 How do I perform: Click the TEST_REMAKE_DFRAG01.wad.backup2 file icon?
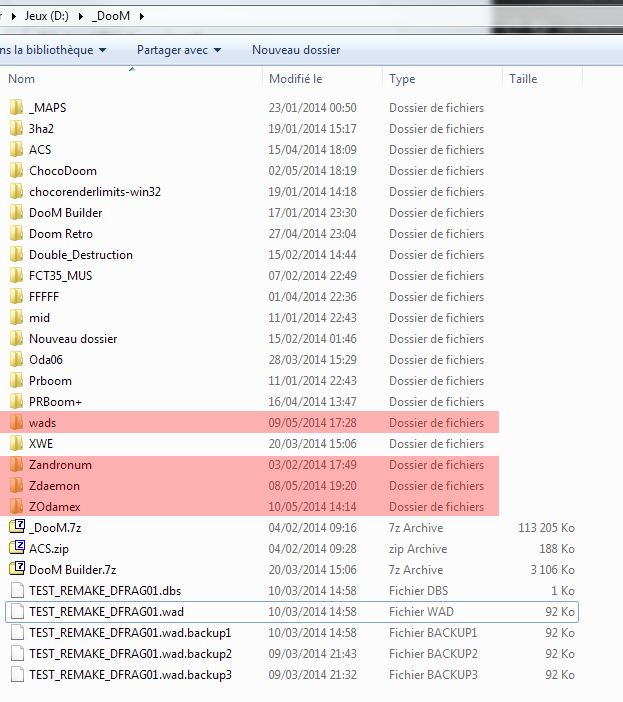(17, 654)
